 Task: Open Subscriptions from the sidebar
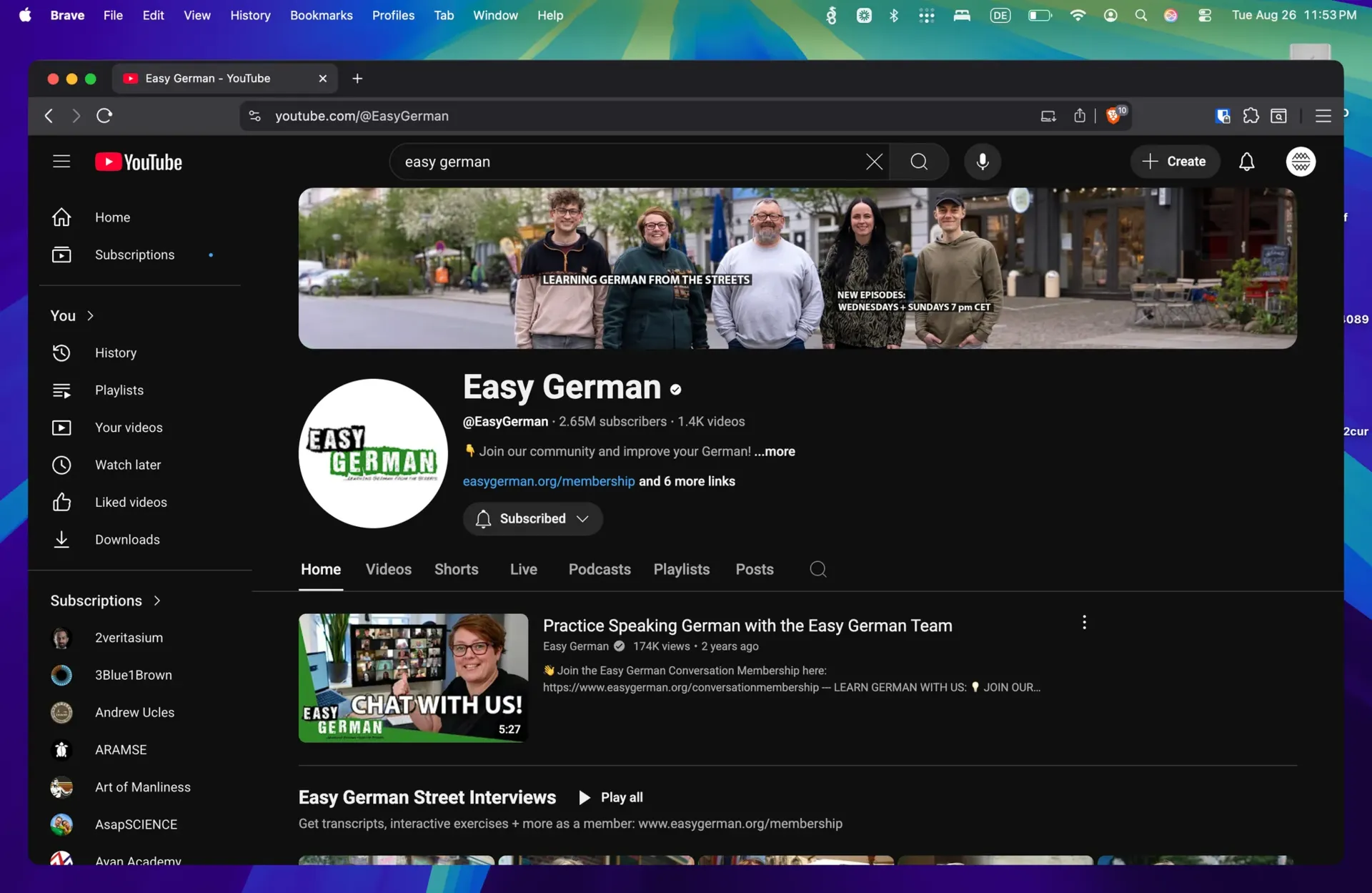pyautogui.click(x=135, y=255)
